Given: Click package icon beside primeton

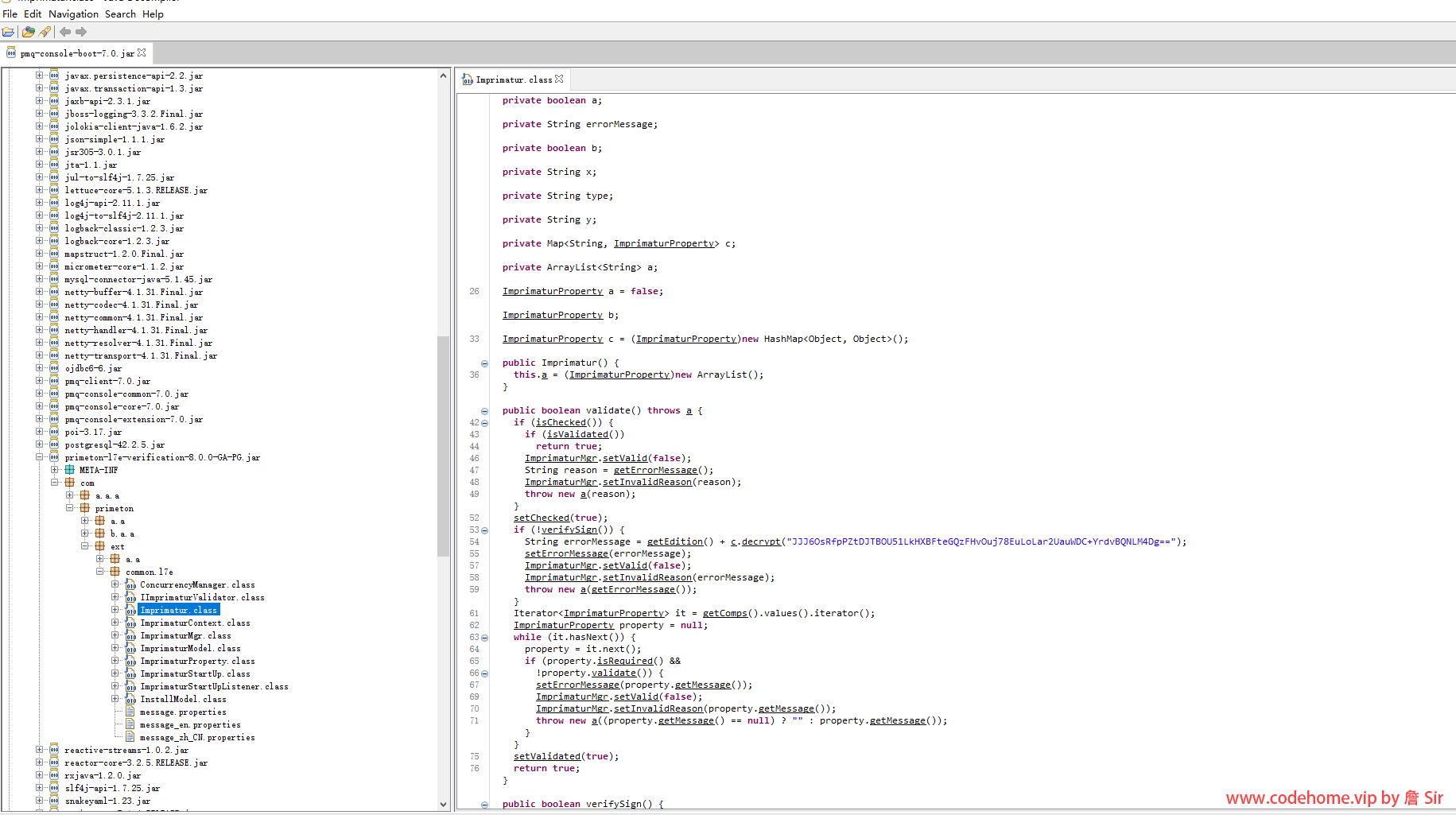Looking at the screenshot, I should point(85,508).
